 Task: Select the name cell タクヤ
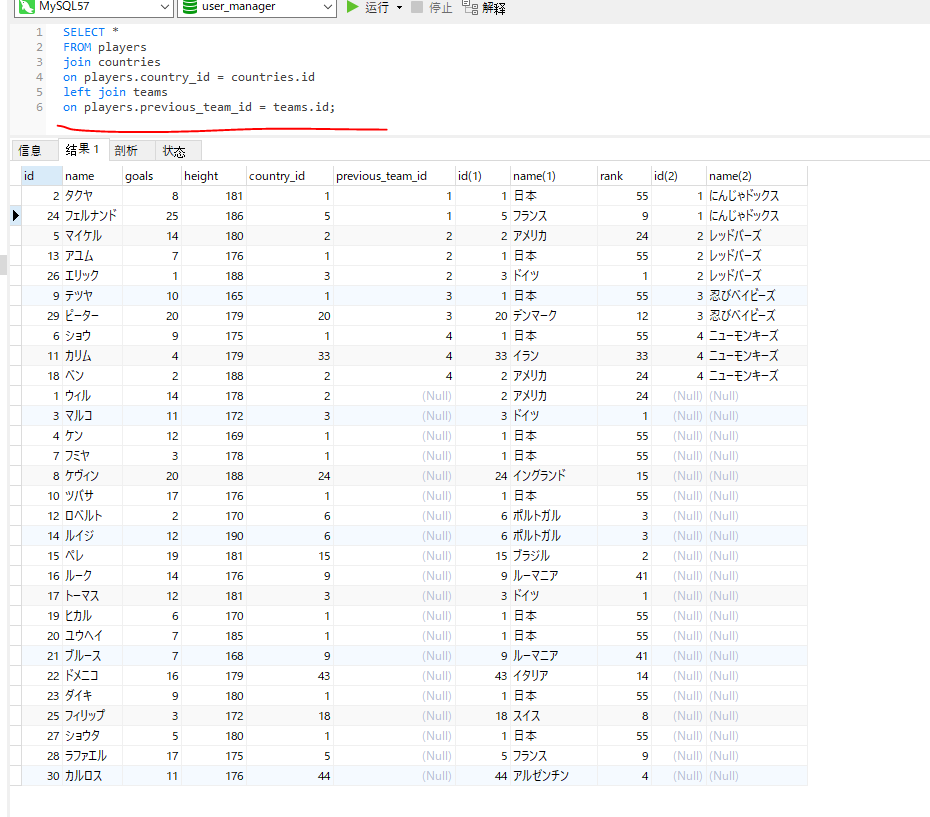92,196
